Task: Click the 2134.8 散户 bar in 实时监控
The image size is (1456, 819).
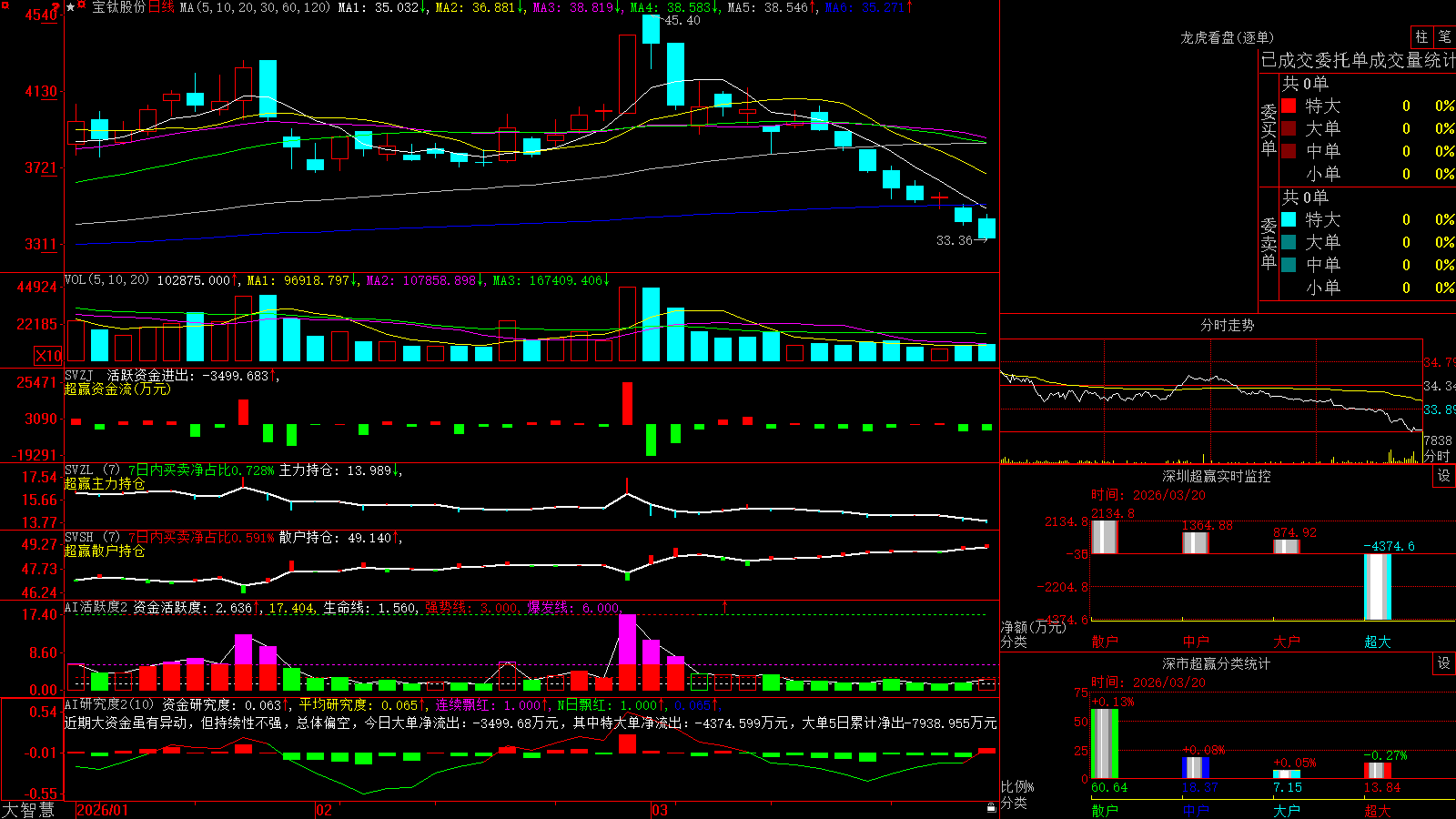Action: point(1104,537)
